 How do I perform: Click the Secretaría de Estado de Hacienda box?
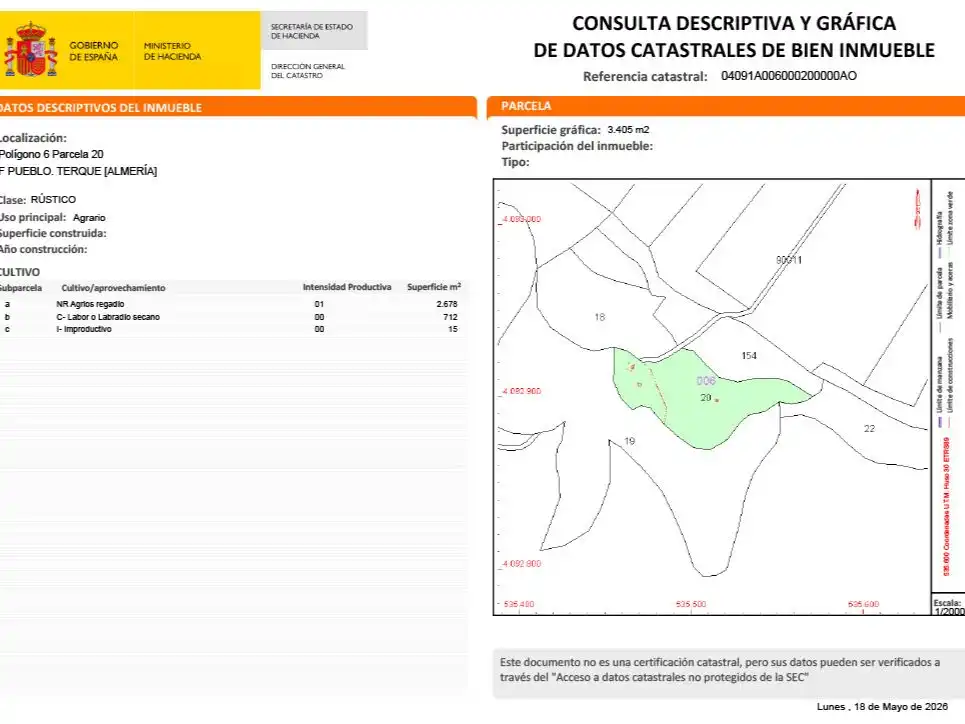[314, 31]
